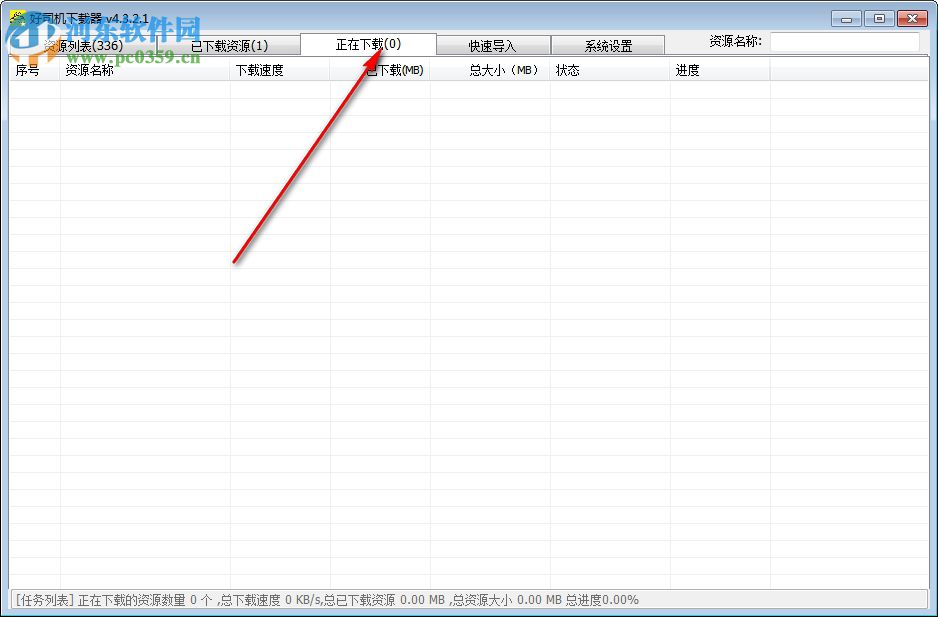Focus the 资源名称 search input field
This screenshot has width=938, height=617.
845,42
